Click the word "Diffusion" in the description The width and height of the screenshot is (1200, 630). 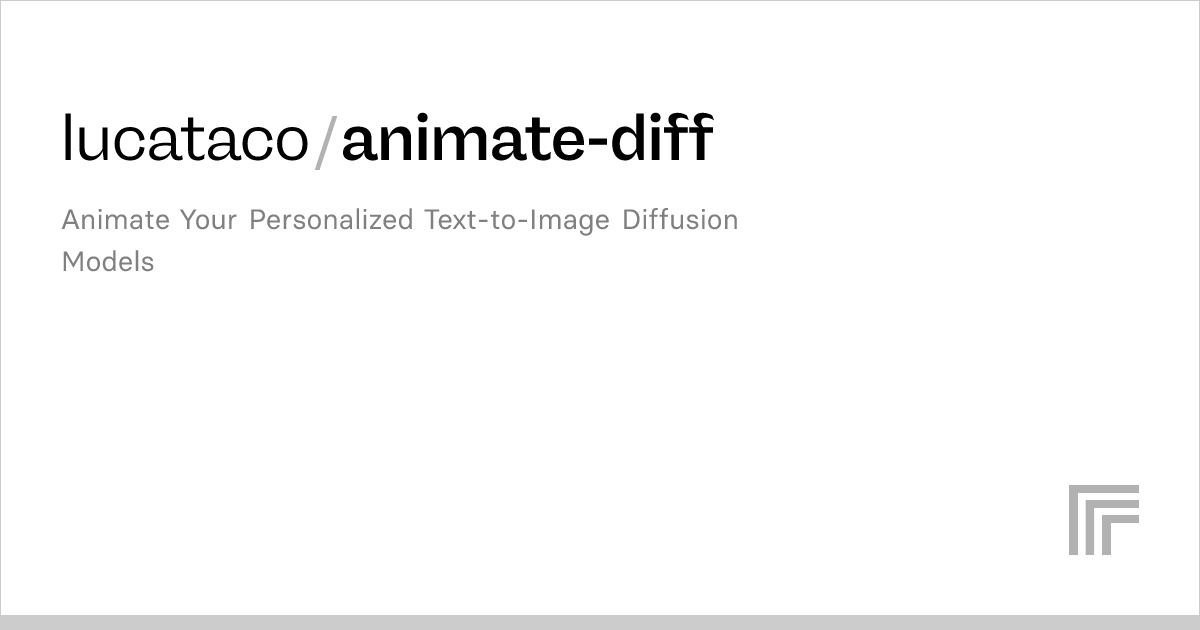coord(680,220)
